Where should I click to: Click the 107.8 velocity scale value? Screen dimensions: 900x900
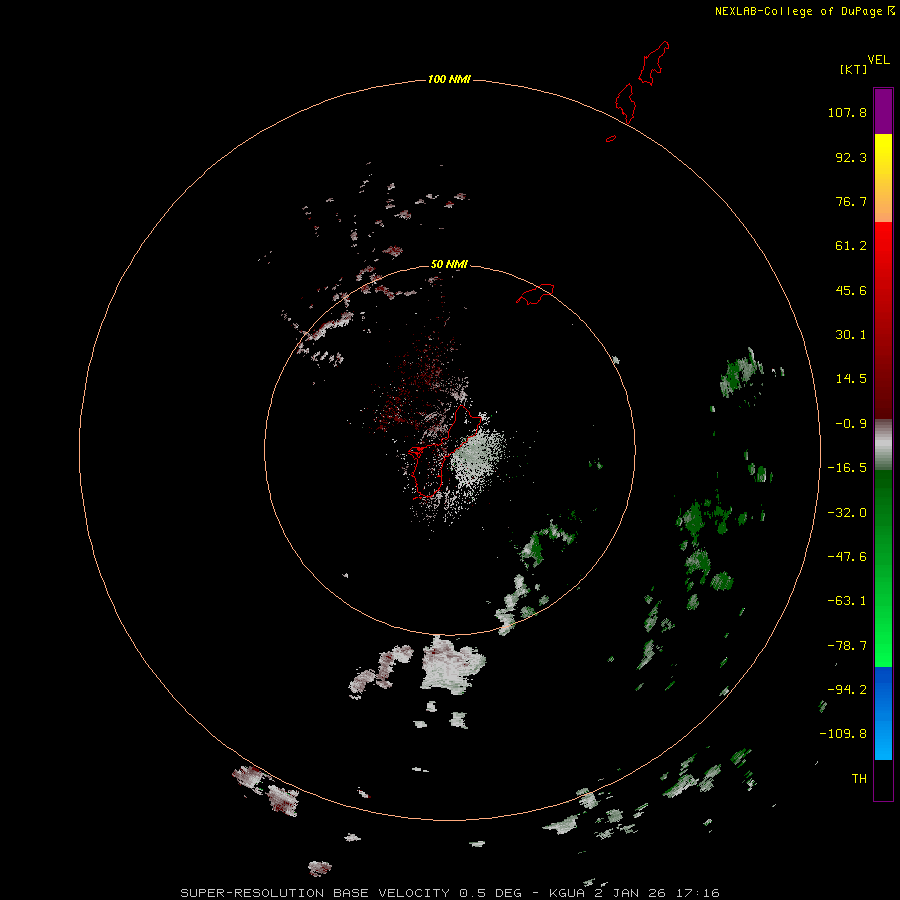[x=847, y=112]
